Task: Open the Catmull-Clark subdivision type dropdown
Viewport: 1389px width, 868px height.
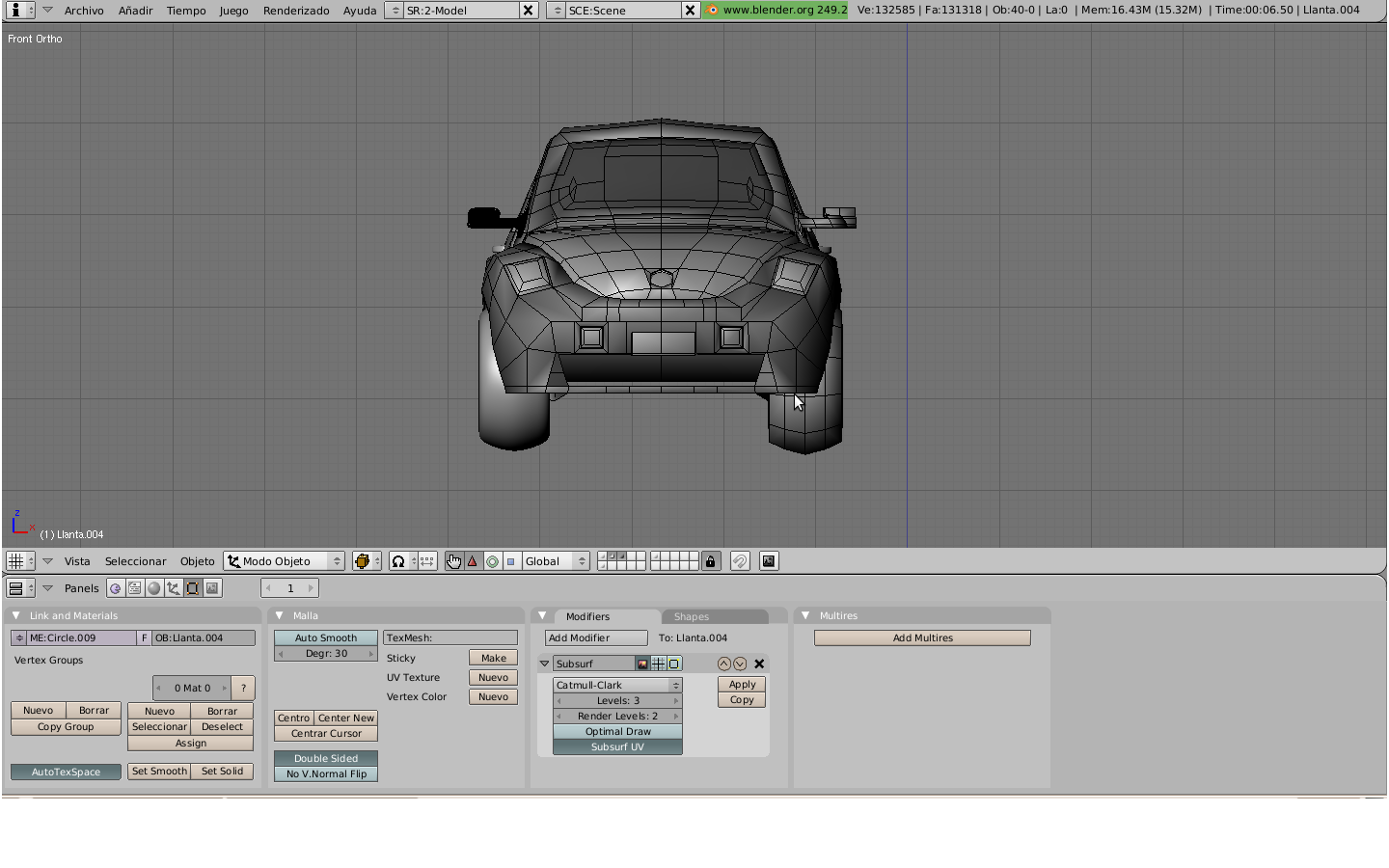Action: (617, 686)
